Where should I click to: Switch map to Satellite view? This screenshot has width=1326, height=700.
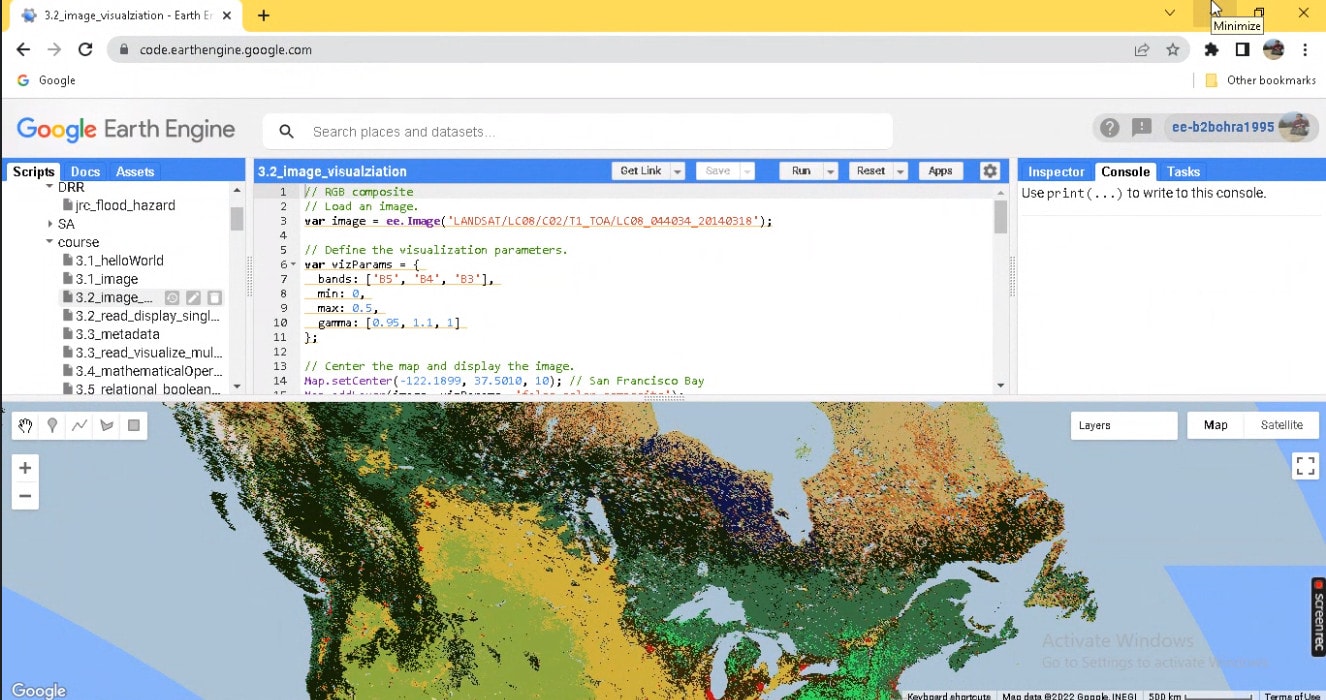1281,425
